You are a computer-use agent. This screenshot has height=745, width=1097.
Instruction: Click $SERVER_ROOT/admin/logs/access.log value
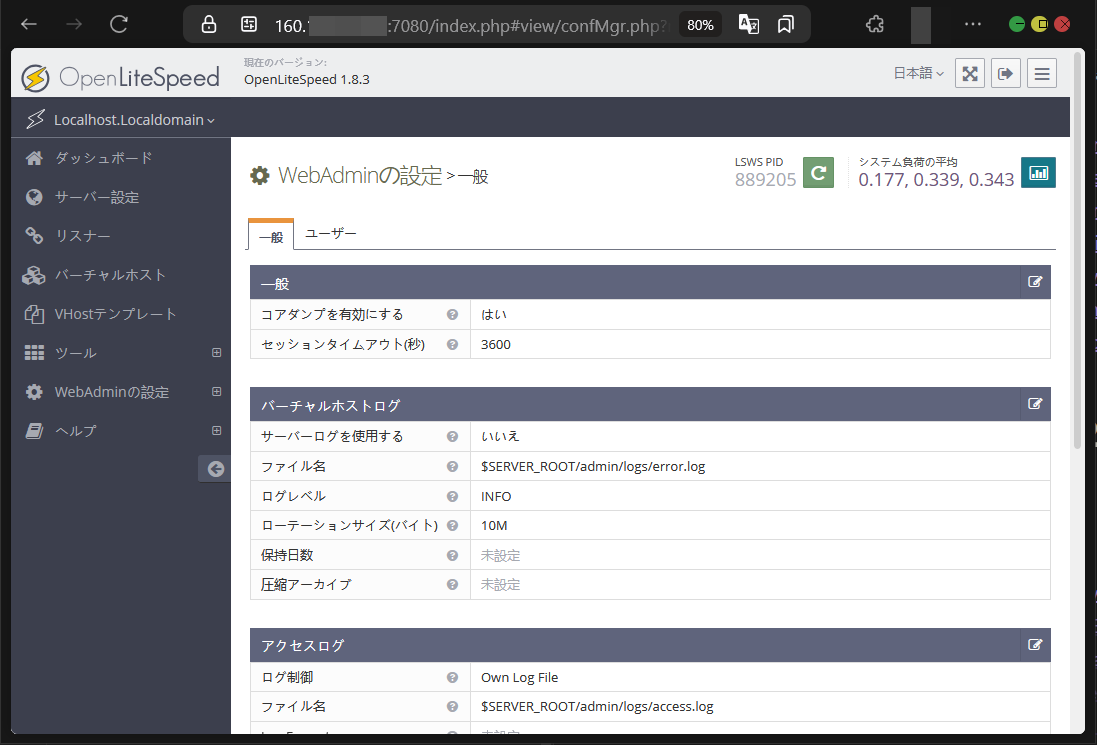coord(597,707)
